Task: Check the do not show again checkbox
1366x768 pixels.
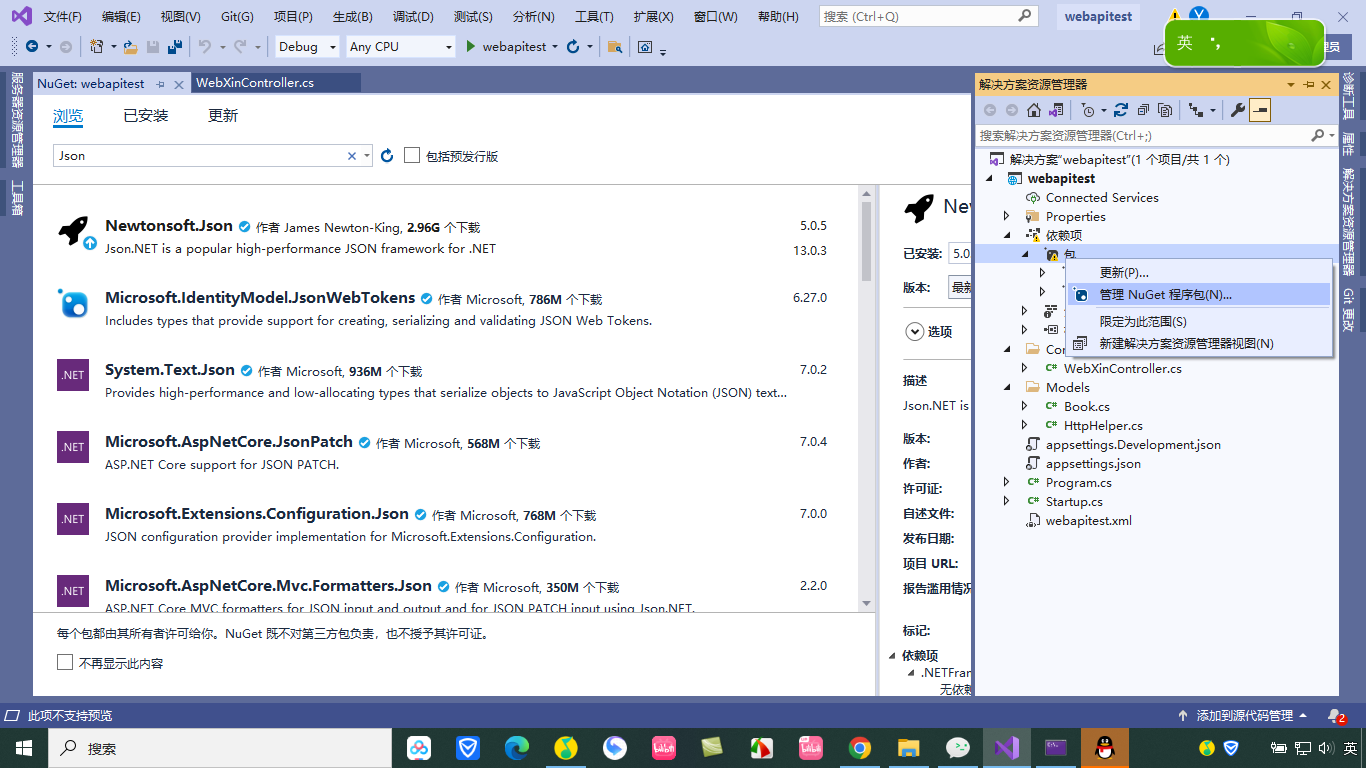Action: [x=65, y=662]
